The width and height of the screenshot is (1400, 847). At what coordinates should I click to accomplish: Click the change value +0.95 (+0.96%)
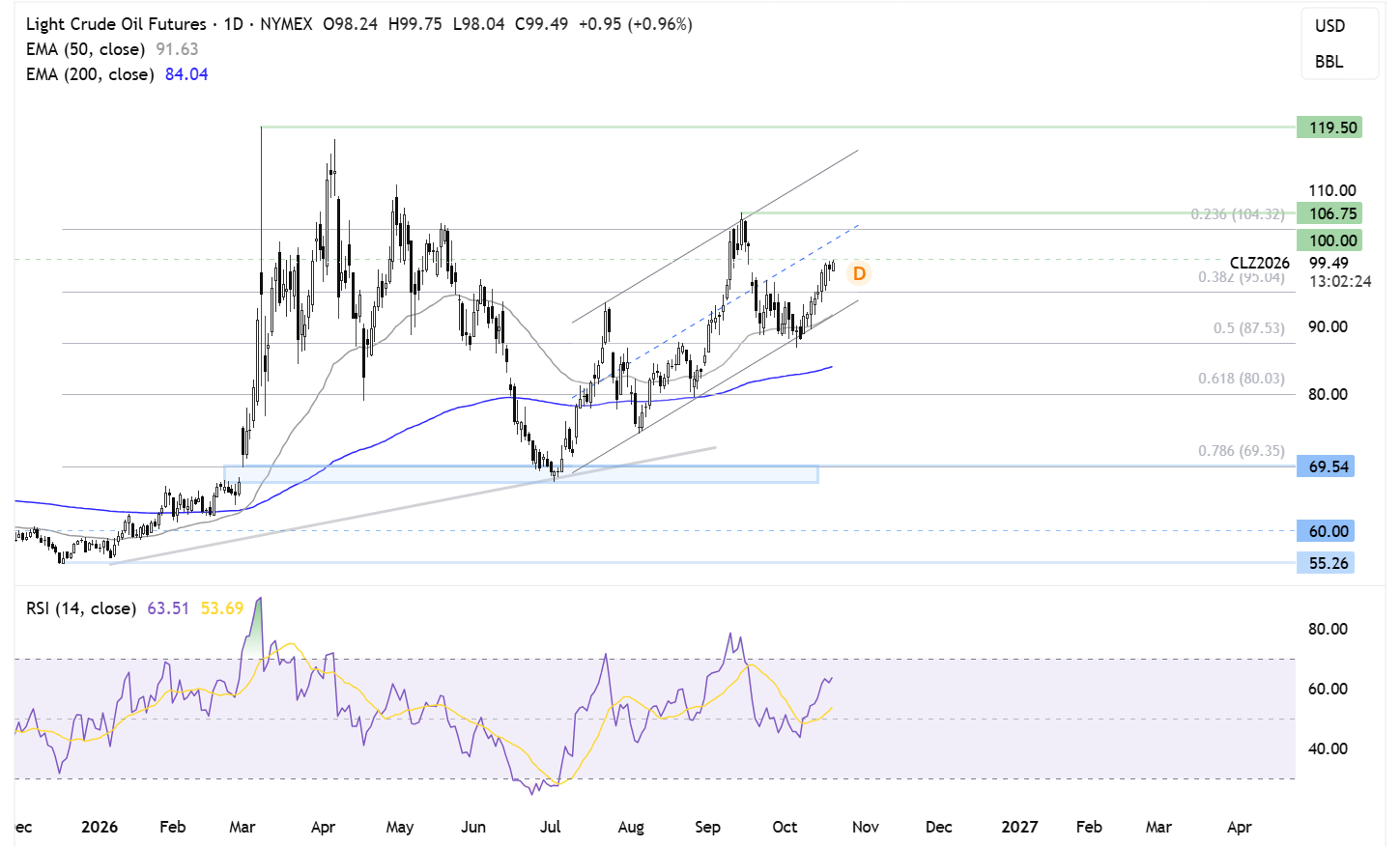tap(635, 24)
